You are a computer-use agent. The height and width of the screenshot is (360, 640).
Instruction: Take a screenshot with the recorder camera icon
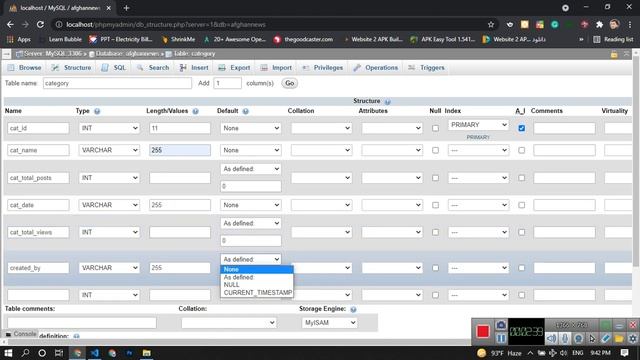pyautogui.click(x=501, y=325)
